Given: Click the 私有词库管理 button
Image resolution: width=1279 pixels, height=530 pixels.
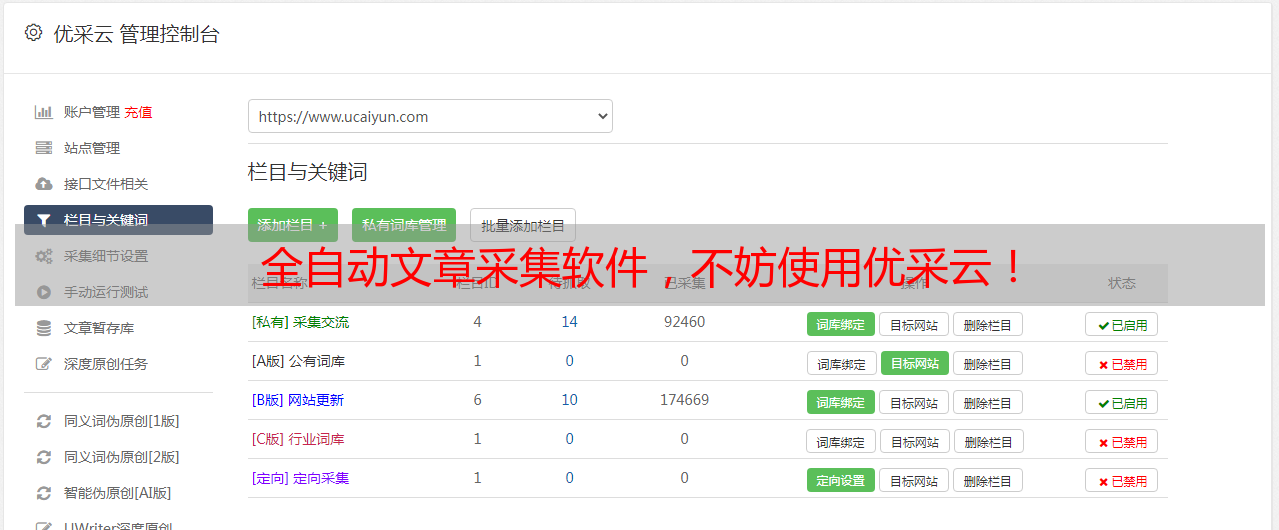Looking at the screenshot, I should [x=404, y=225].
